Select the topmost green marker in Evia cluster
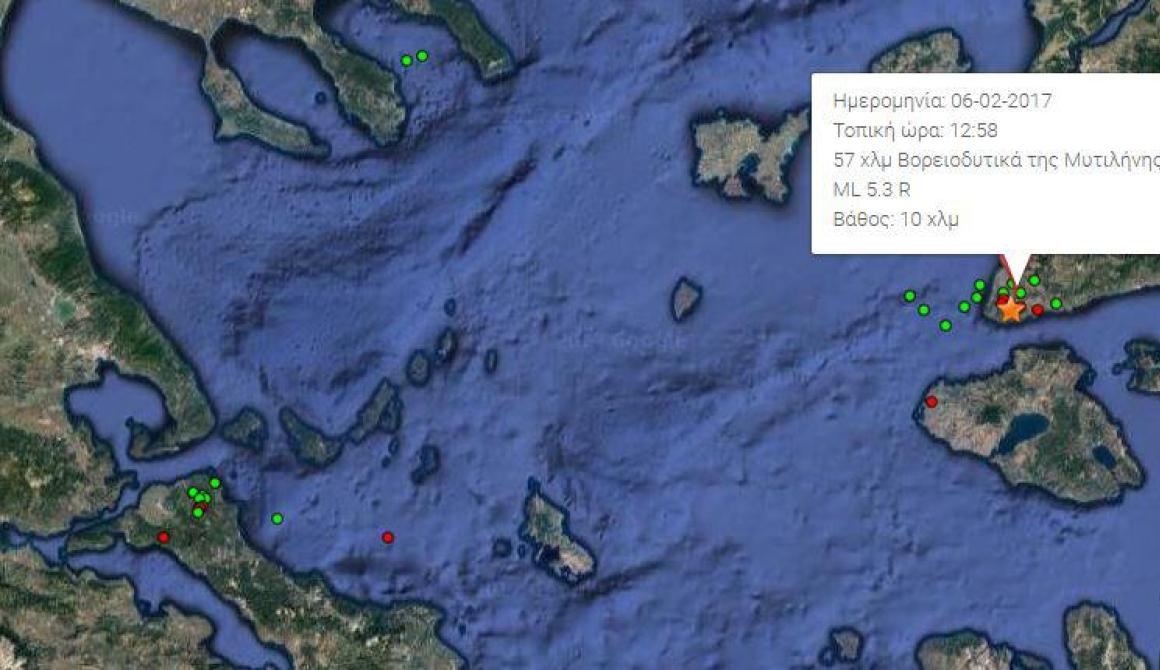 215,483
